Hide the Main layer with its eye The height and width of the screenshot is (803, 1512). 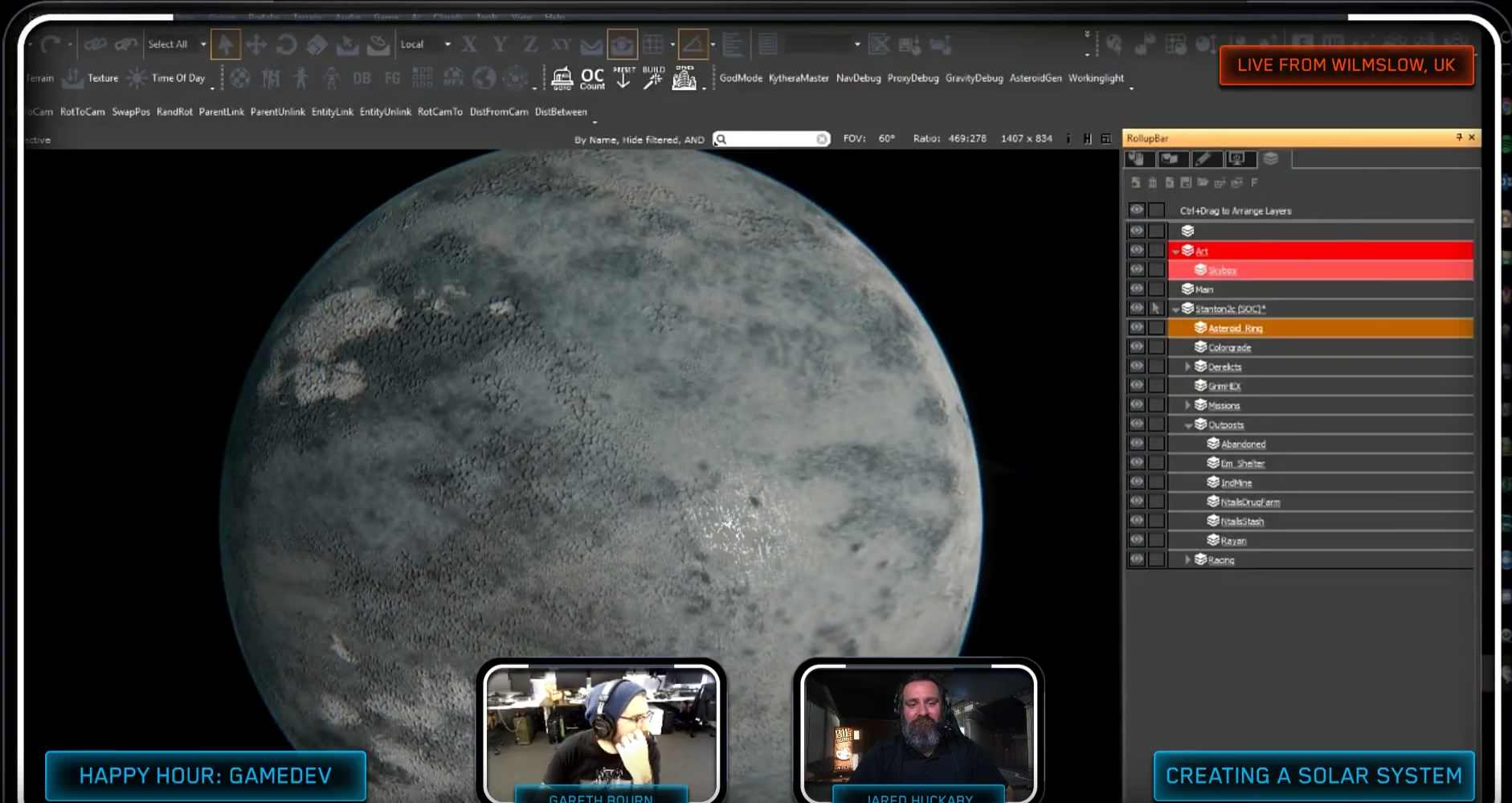[1137, 289]
